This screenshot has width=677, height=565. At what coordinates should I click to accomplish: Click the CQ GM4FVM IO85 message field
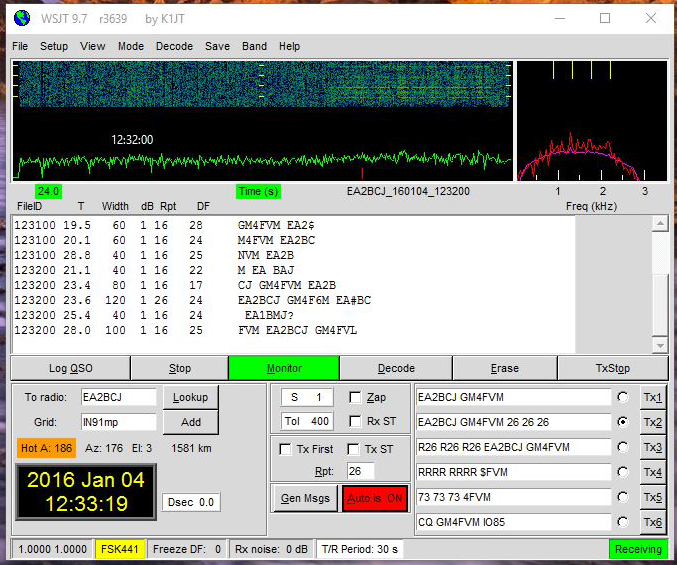tap(513, 522)
